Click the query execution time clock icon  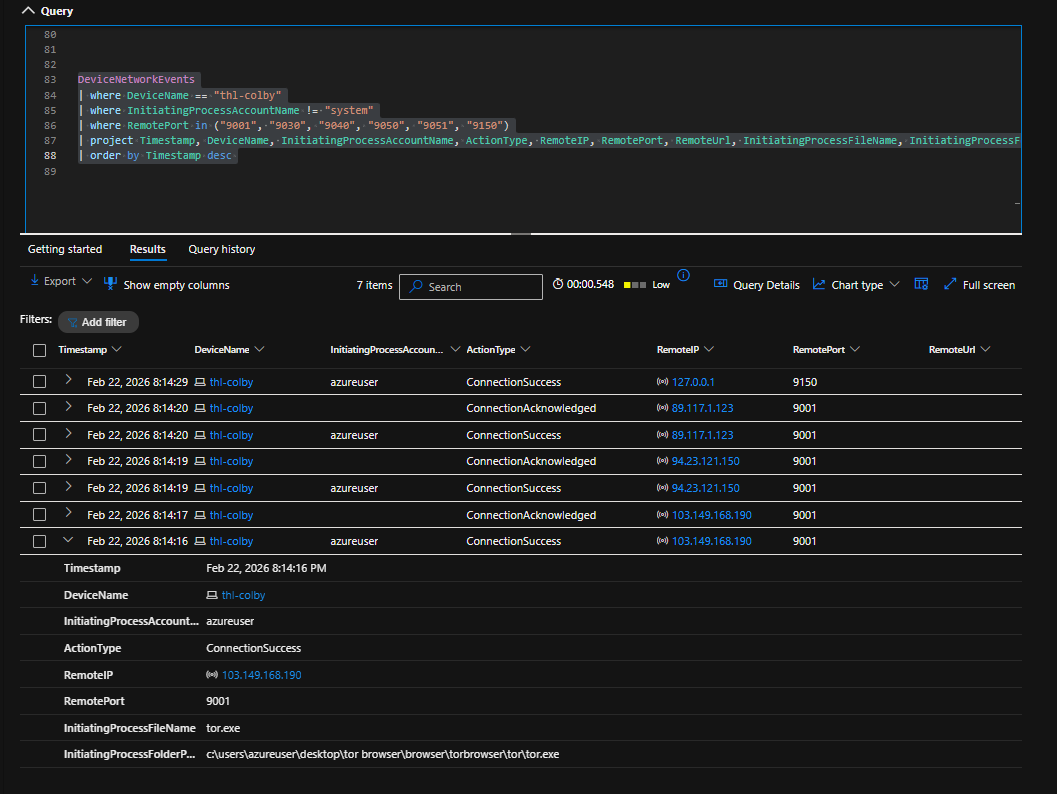559,285
